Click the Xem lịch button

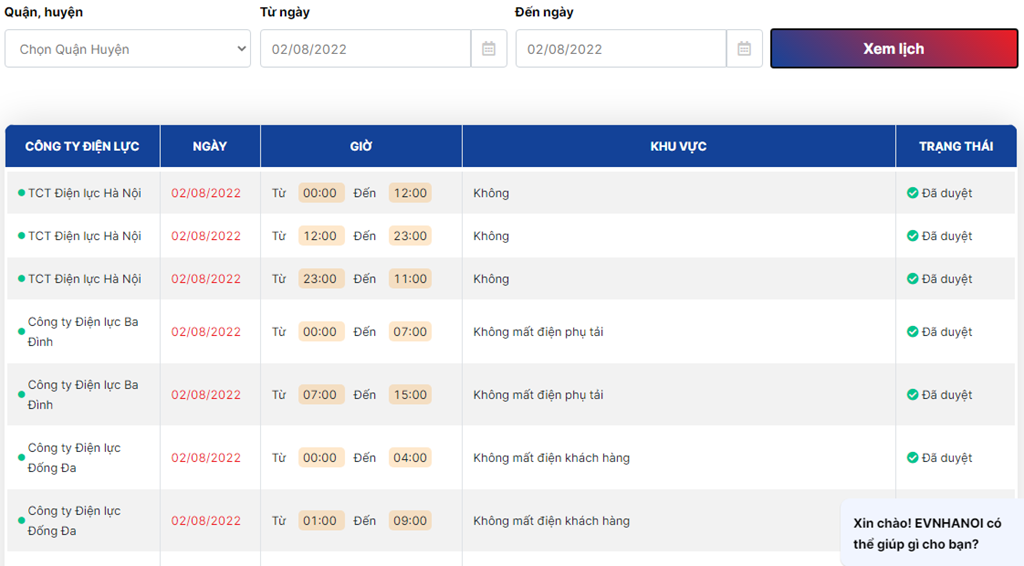coord(893,48)
